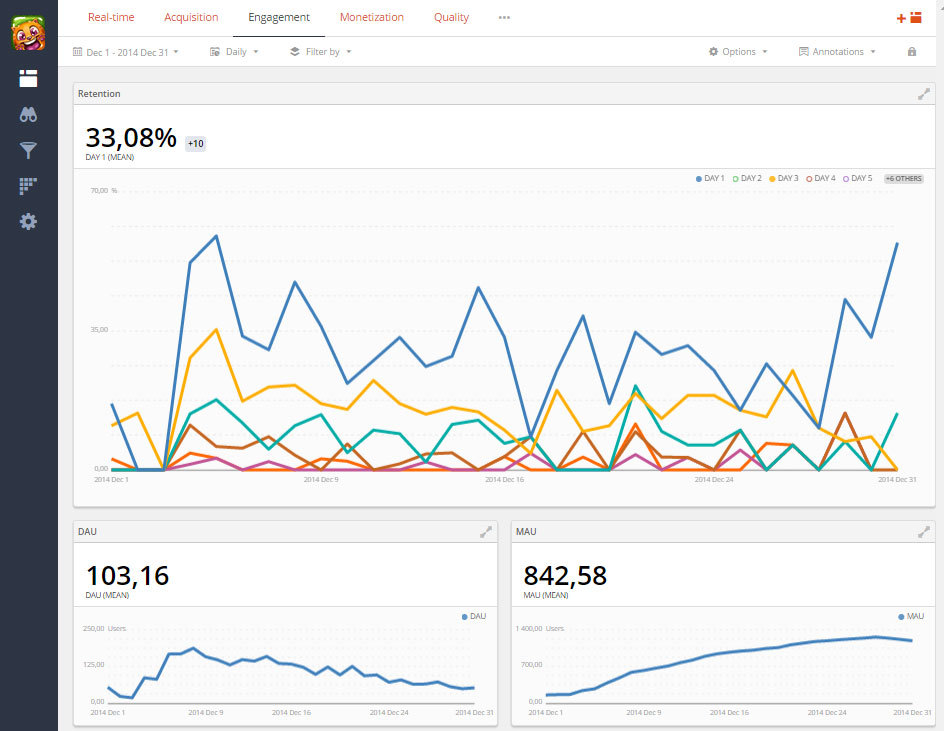Expand the MAU widget fullscreen
Image resolution: width=944 pixels, height=731 pixels.
tap(924, 532)
